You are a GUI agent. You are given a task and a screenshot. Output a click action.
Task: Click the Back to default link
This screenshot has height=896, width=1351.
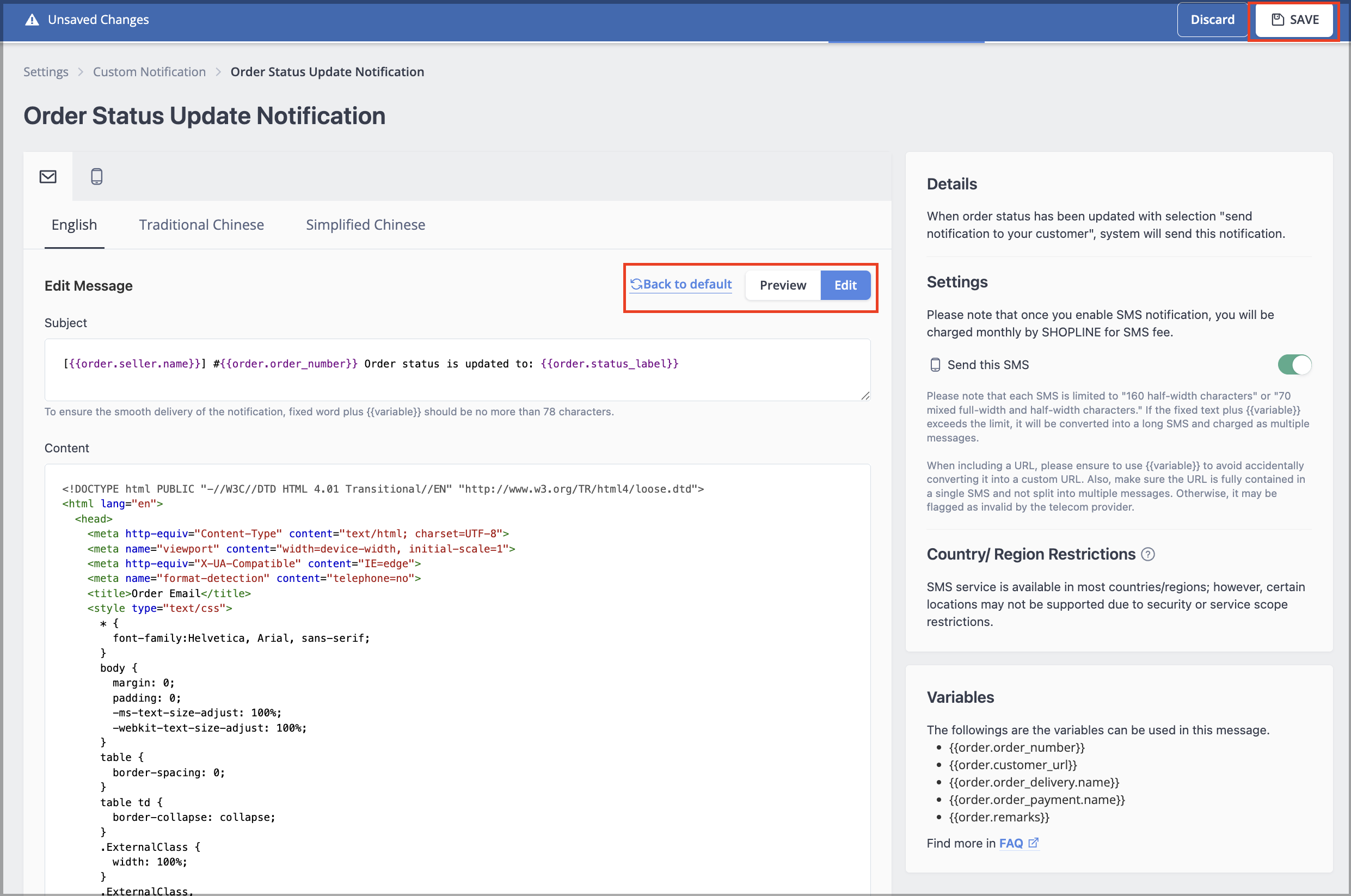pyautogui.click(x=687, y=284)
